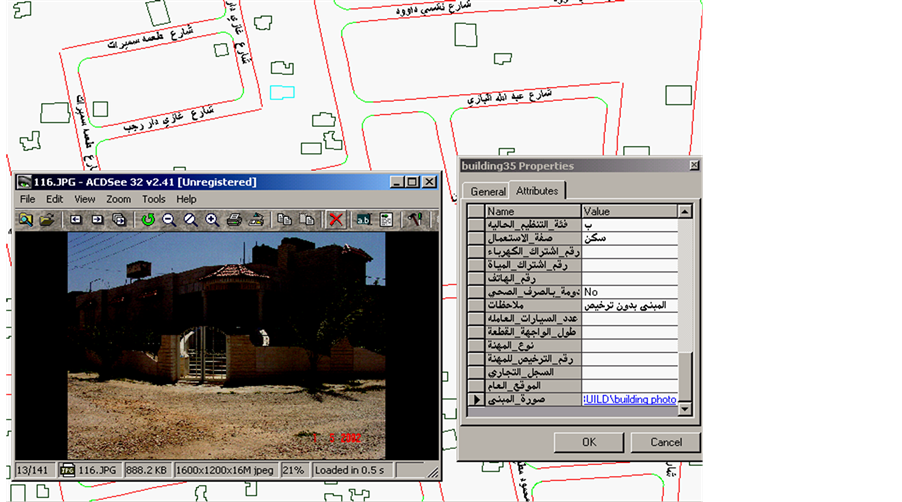902x502 pixels.
Task: Click the JPG file icon in status bar
Action: point(68,470)
